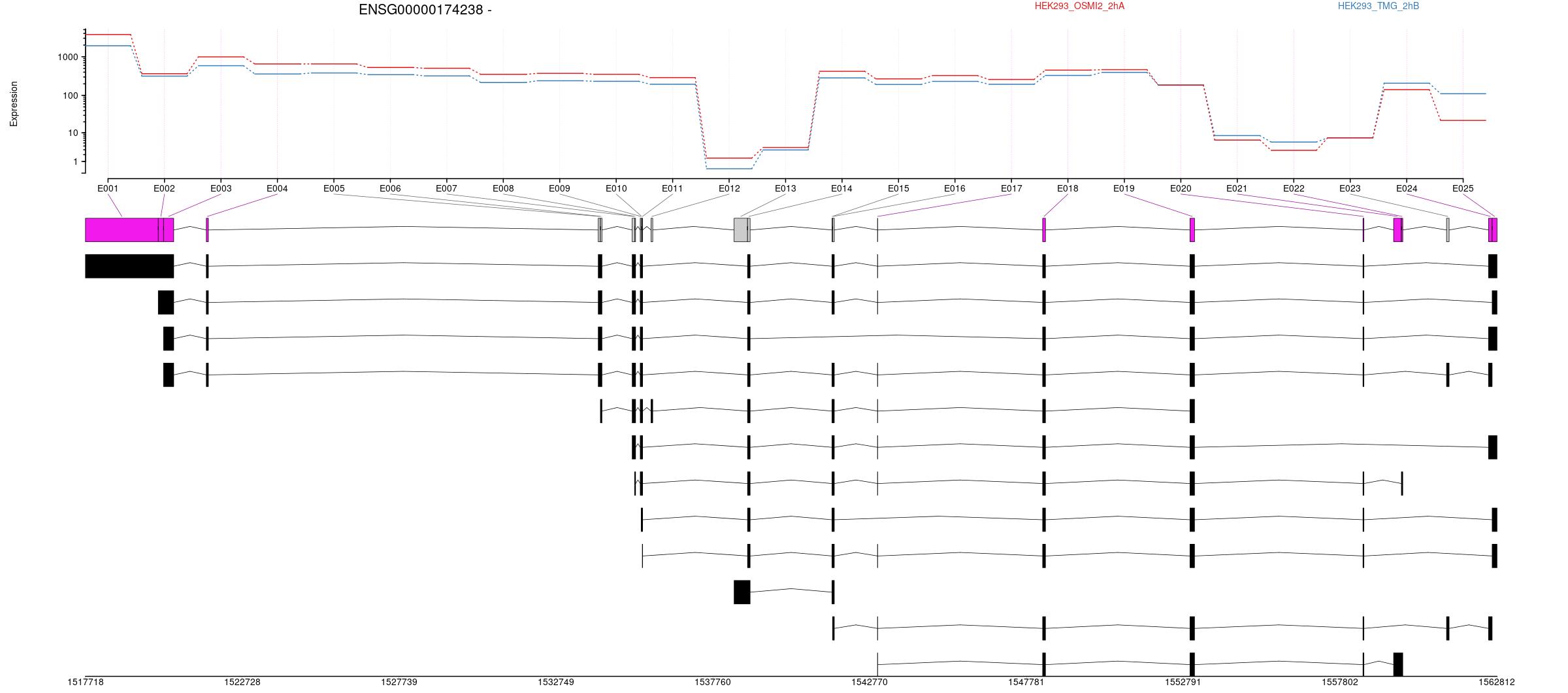Click genomic coordinate 1537760

coord(713,682)
